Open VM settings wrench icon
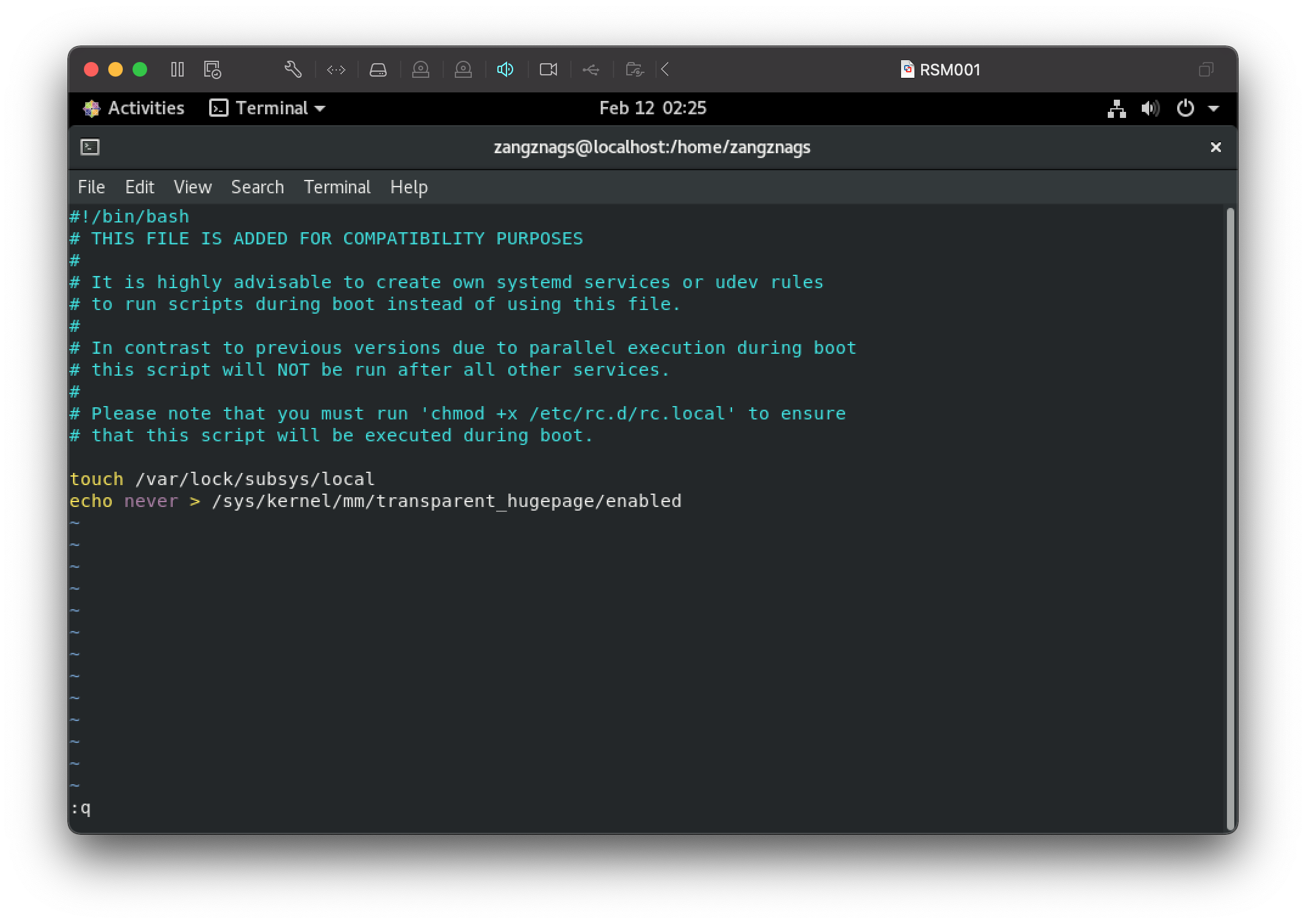The width and height of the screenshot is (1306, 924). point(293,69)
